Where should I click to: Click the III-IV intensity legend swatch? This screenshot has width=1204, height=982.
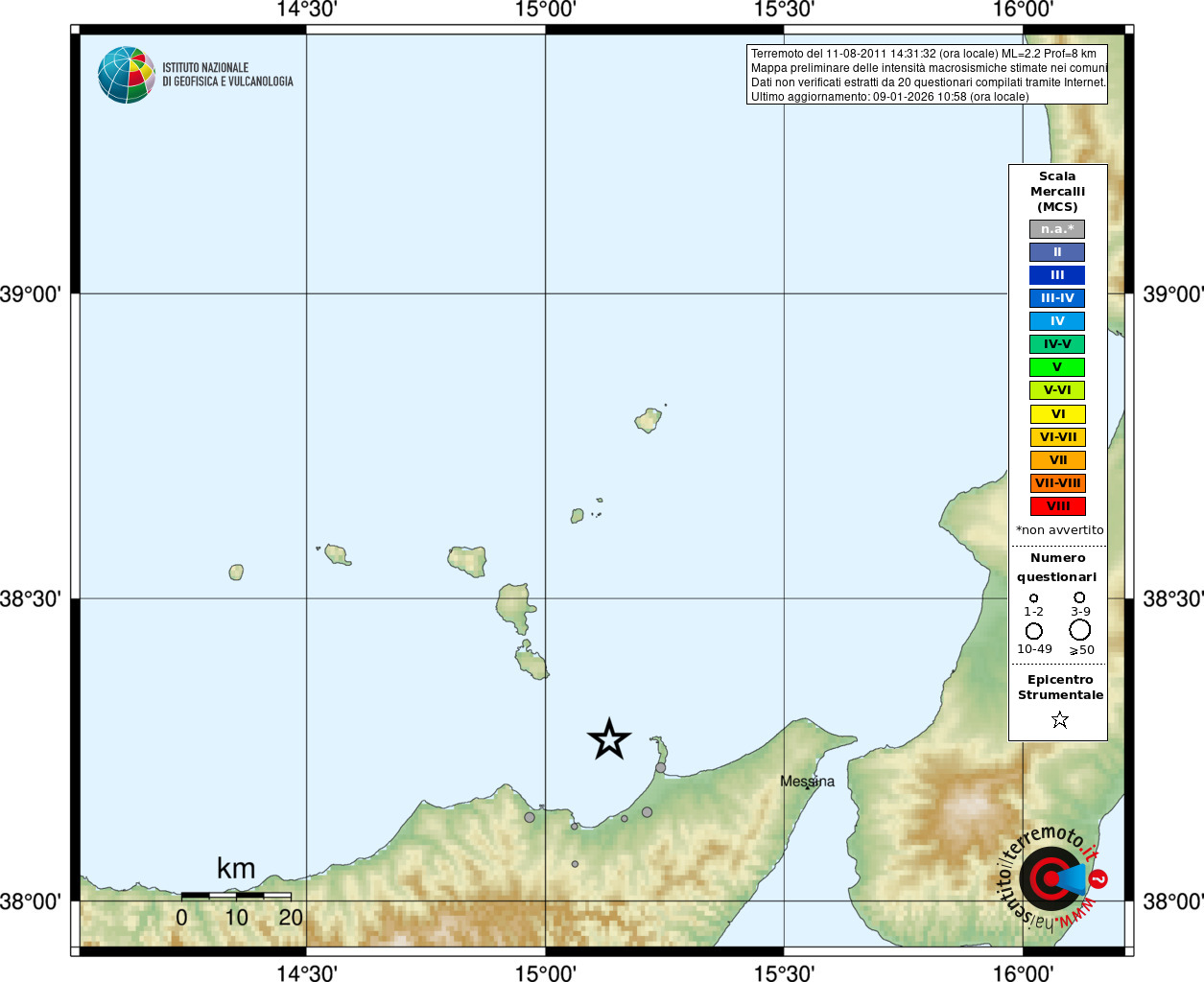coord(1057,298)
